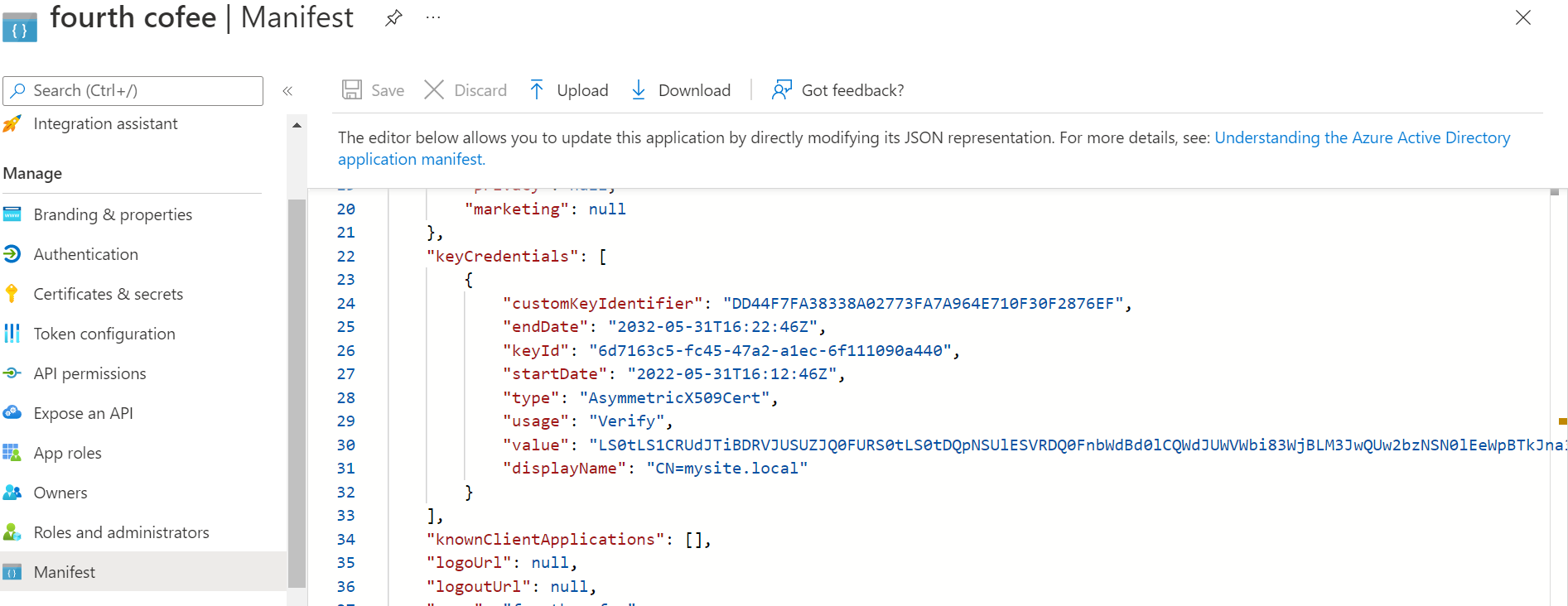Click the App roles grid icon
1568x606 pixels.
12,453
